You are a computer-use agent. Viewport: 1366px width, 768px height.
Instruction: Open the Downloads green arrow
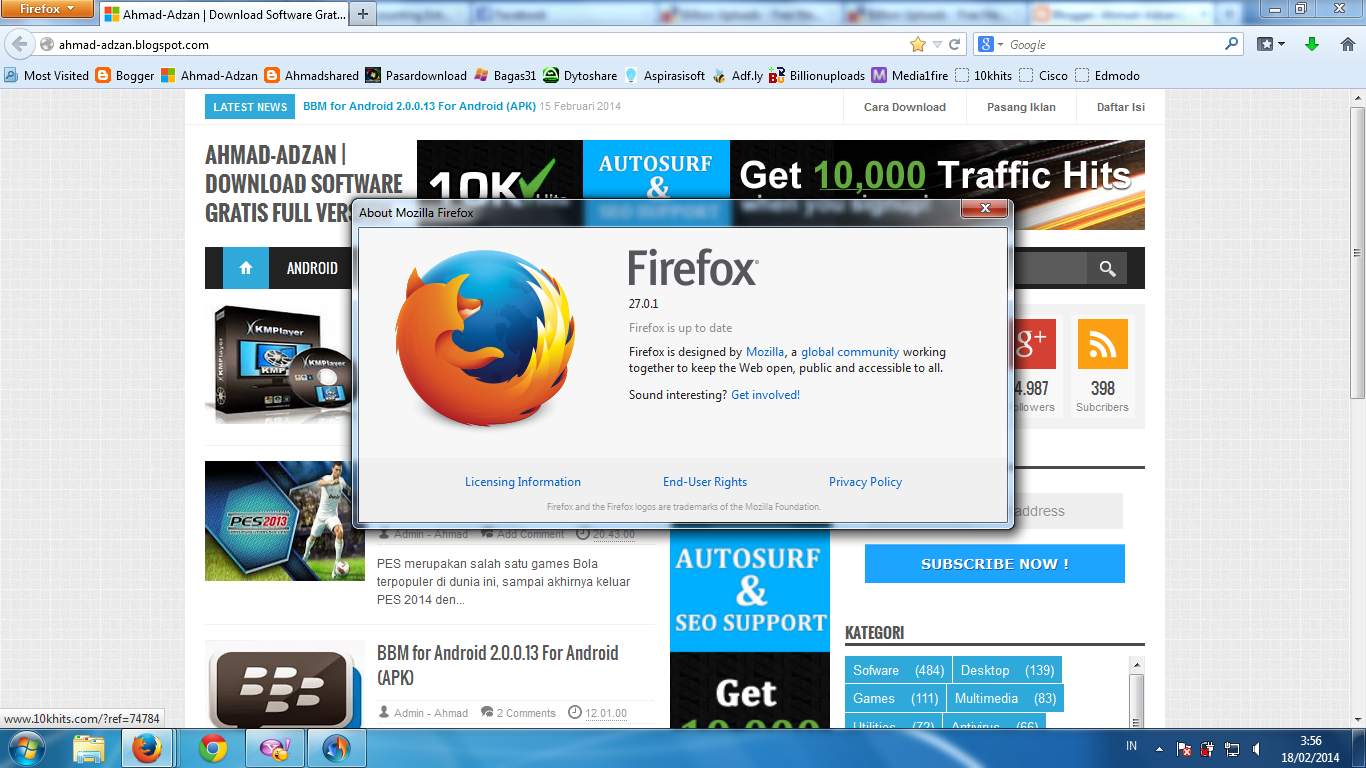(1312, 45)
